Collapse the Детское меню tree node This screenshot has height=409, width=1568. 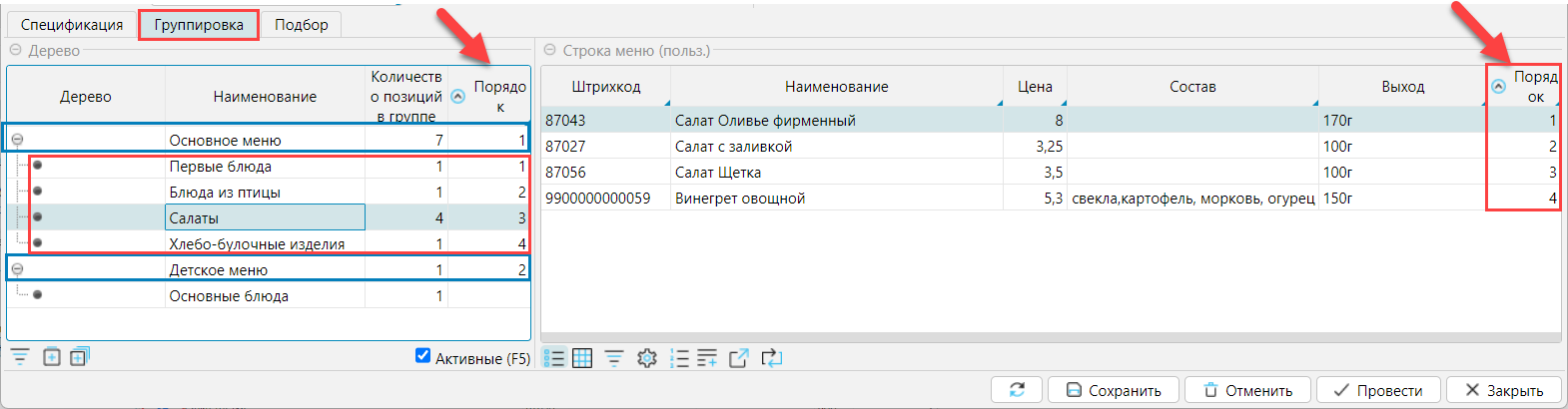(17, 269)
